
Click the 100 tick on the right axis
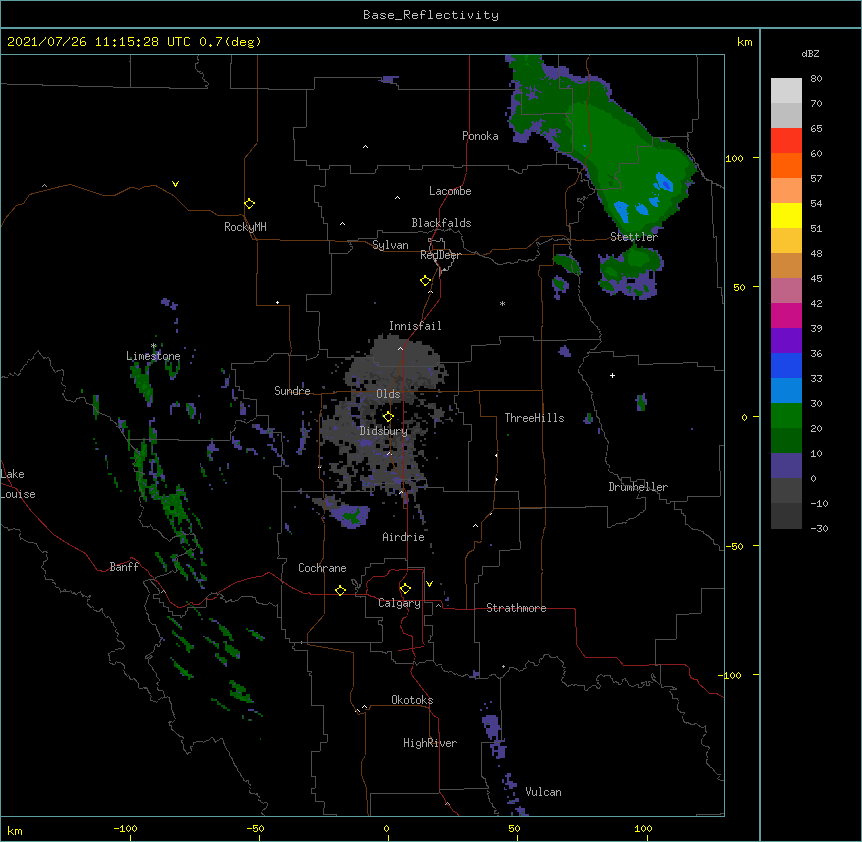click(x=734, y=158)
